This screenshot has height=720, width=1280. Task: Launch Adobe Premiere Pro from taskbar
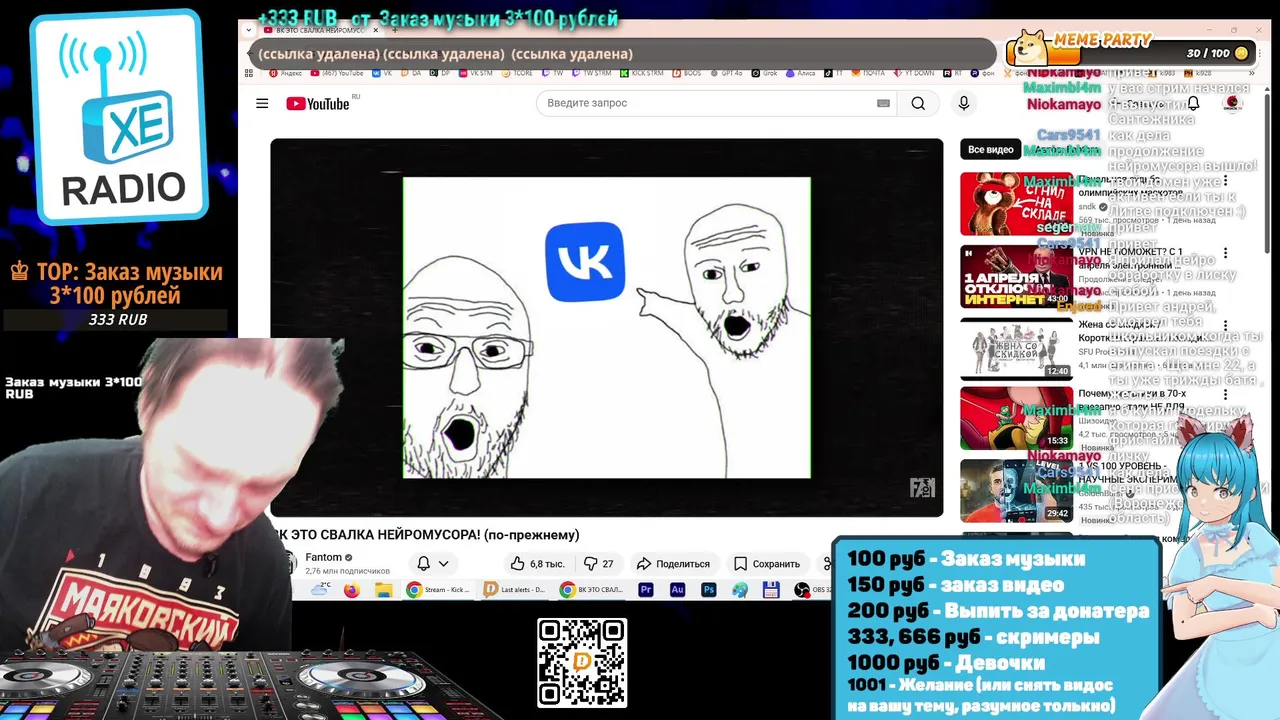click(646, 590)
